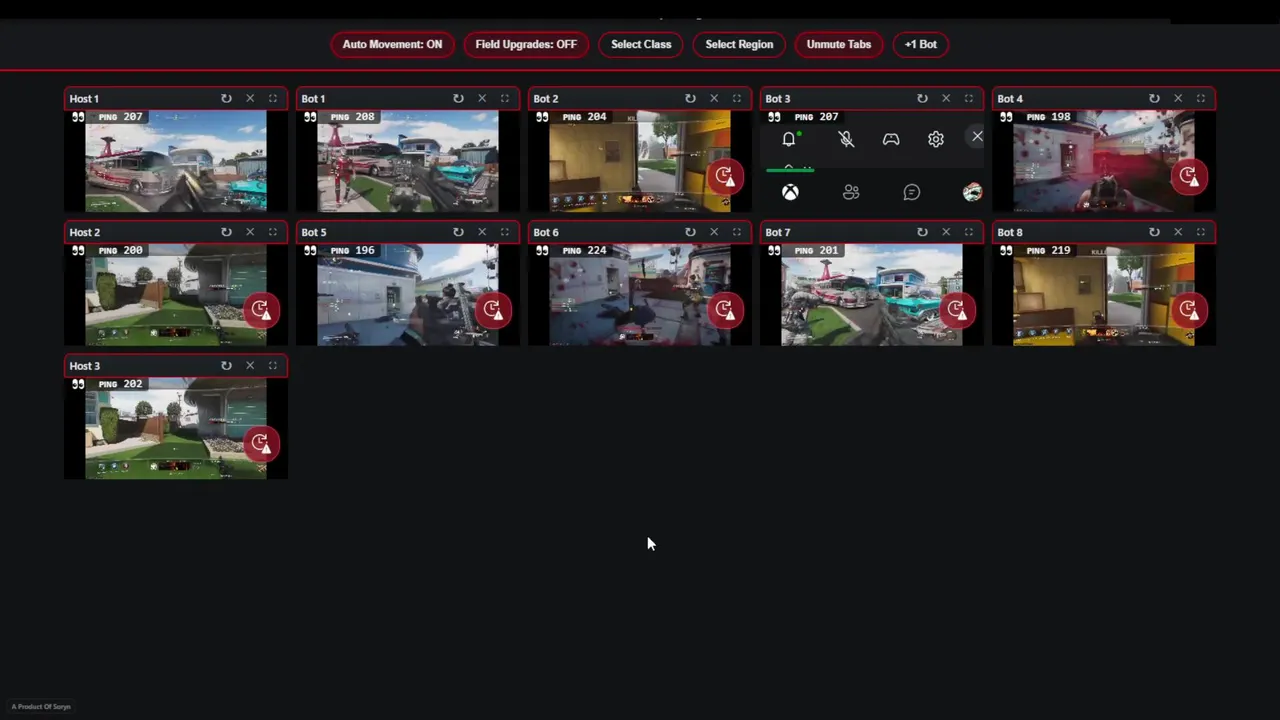Click the PING 207 readout in Host 1
This screenshot has height=720, width=1280.
pyautogui.click(x=120, y=117)
